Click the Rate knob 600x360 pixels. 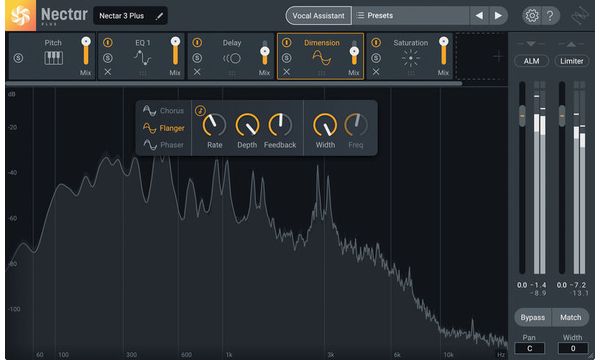pos(214,125)
